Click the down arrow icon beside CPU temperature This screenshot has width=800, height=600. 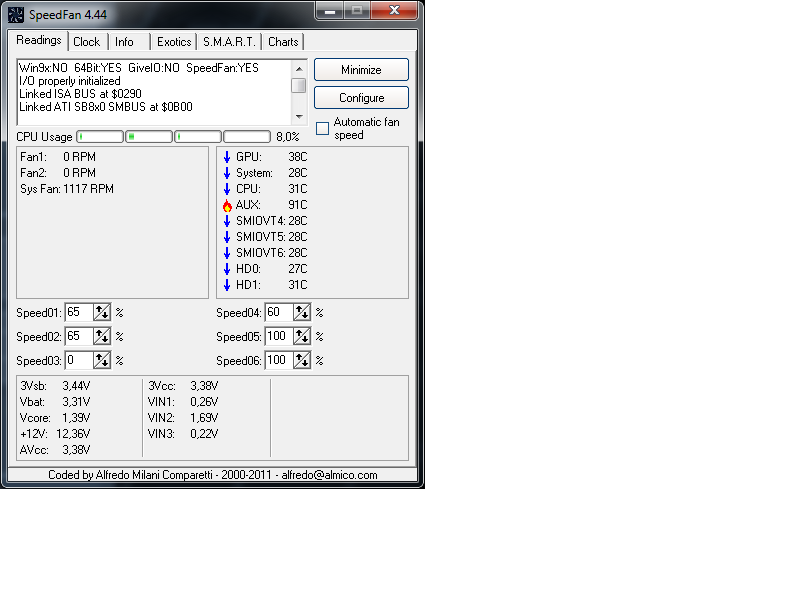pos(227,189)
